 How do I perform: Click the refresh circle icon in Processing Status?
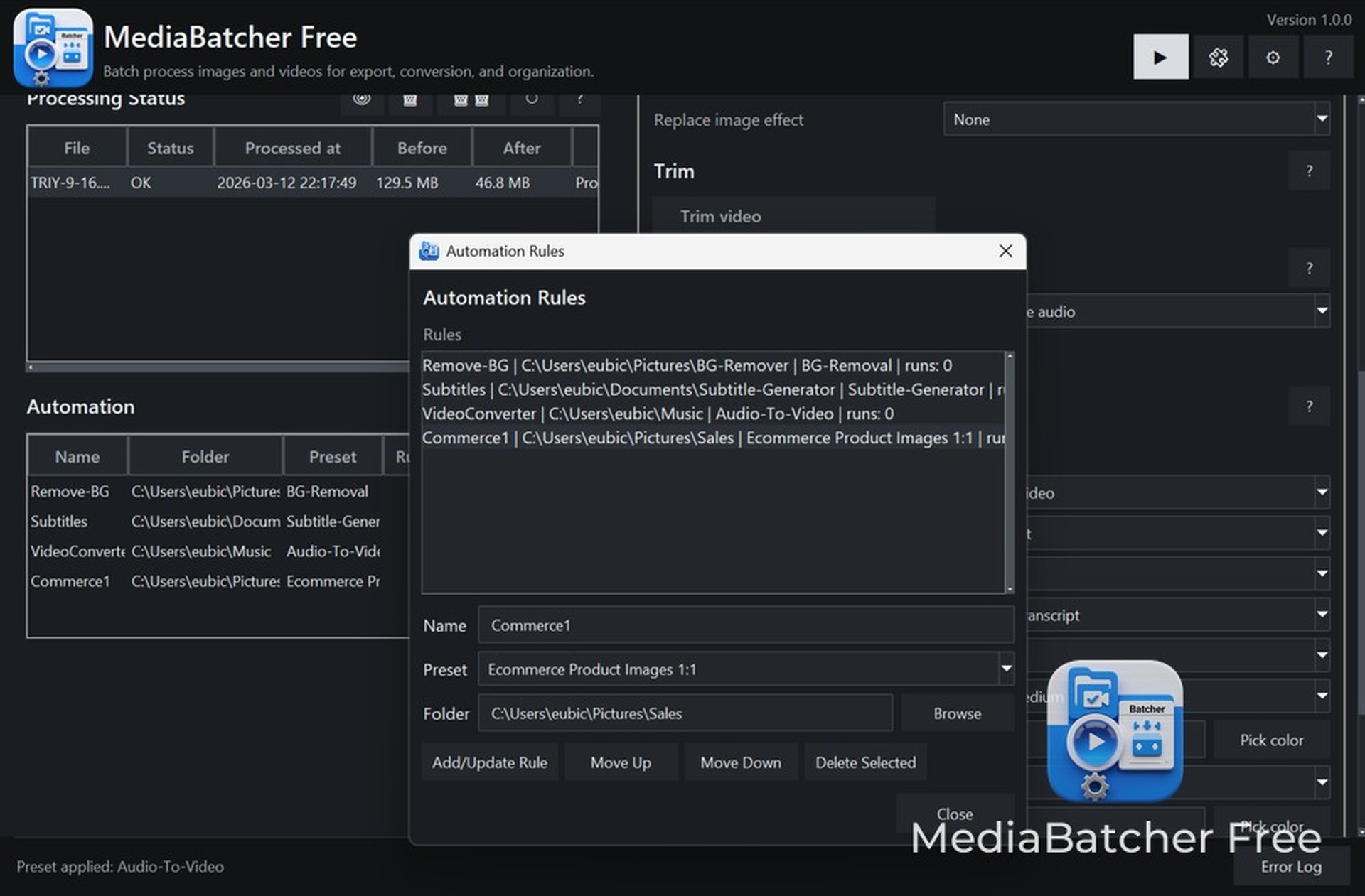[x=531, y=100]
